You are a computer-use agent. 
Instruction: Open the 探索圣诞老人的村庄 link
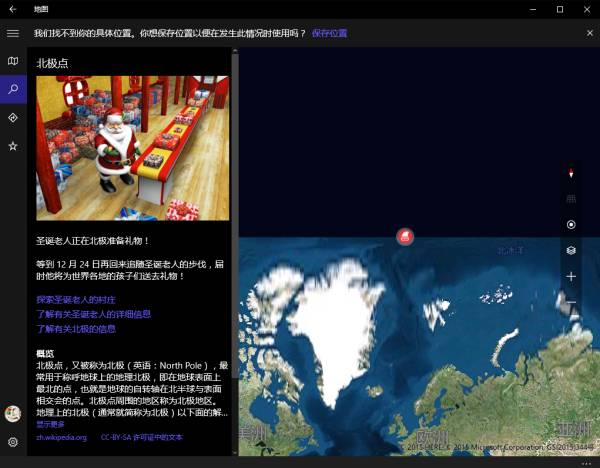tap(76, 300)
